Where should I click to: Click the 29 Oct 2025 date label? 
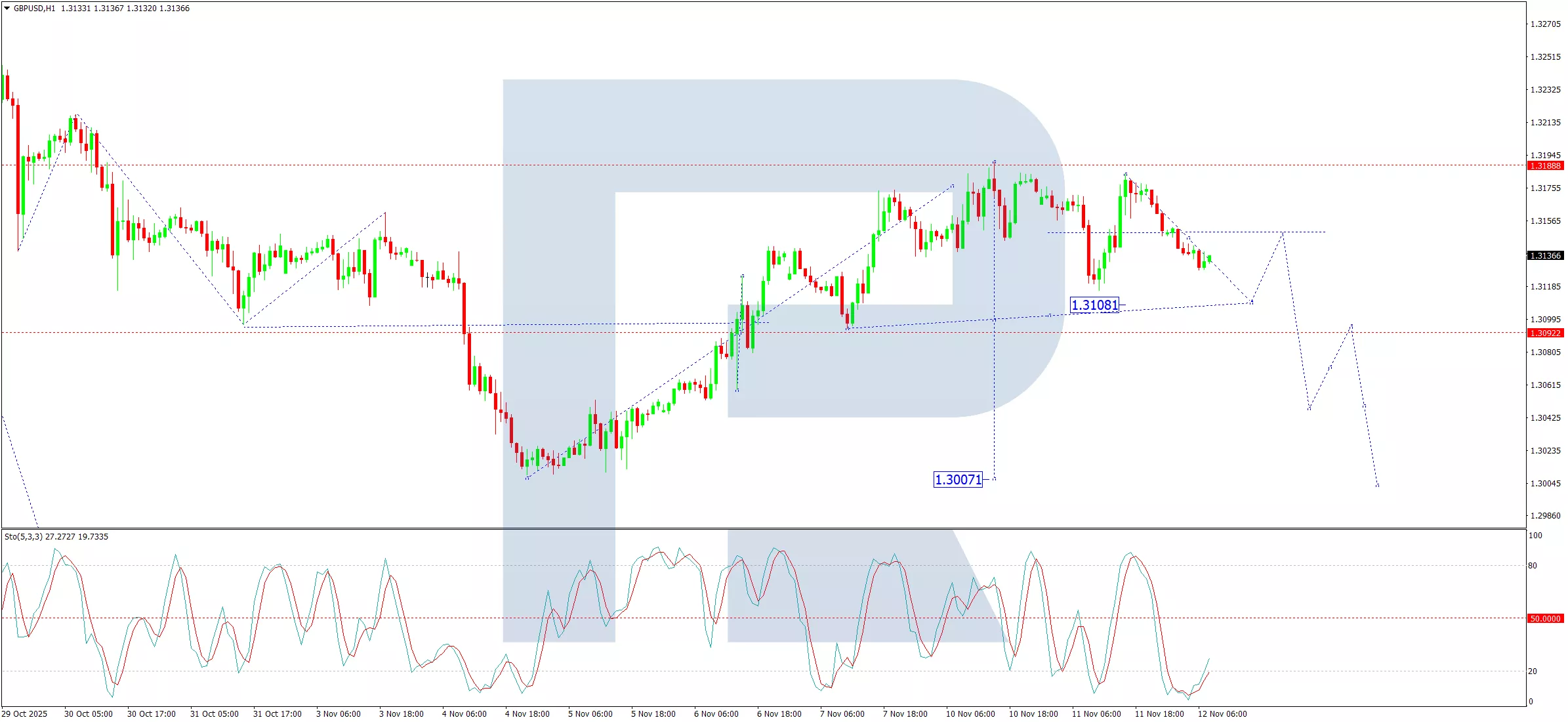24,714
